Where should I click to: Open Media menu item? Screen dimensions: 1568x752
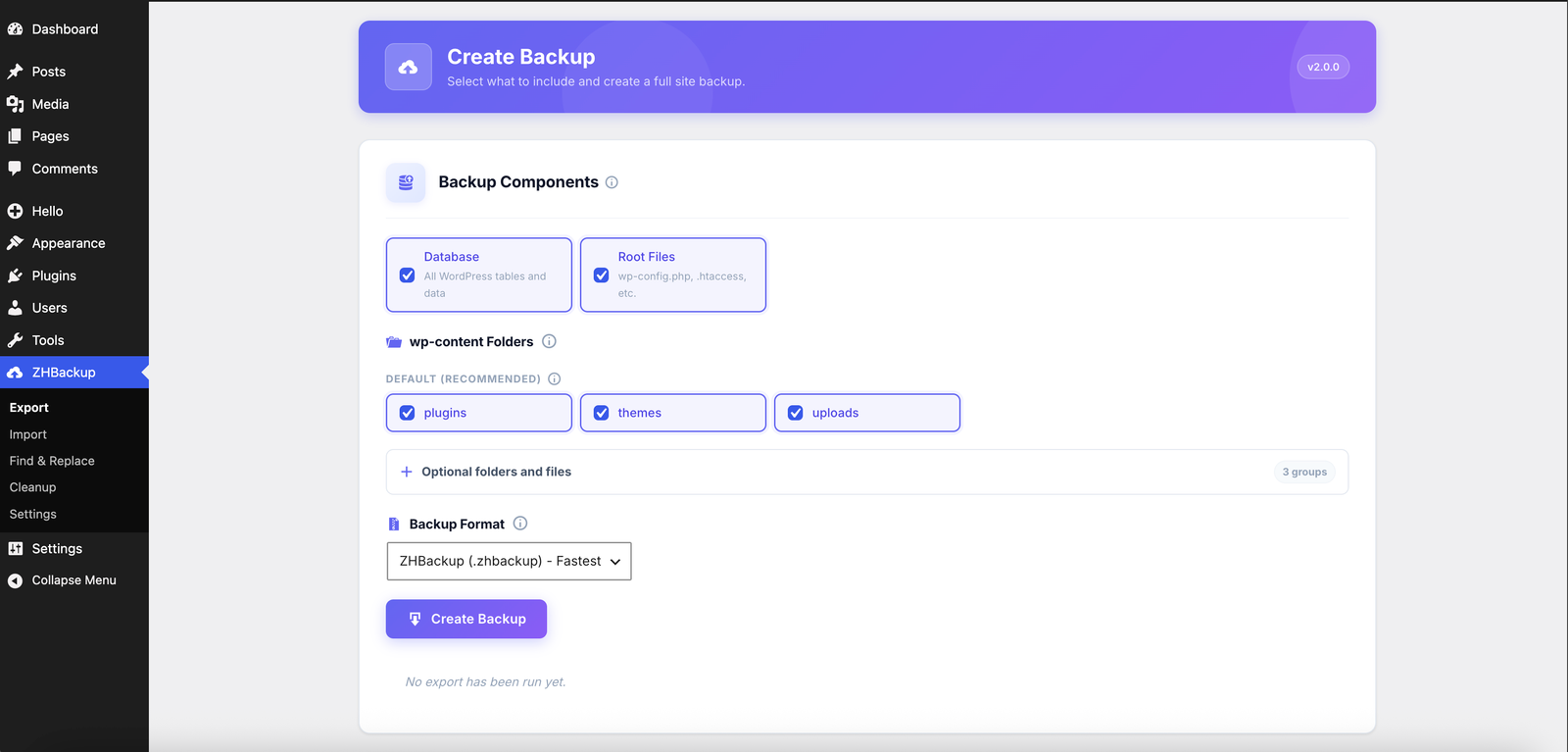click(x=74, y=104)
